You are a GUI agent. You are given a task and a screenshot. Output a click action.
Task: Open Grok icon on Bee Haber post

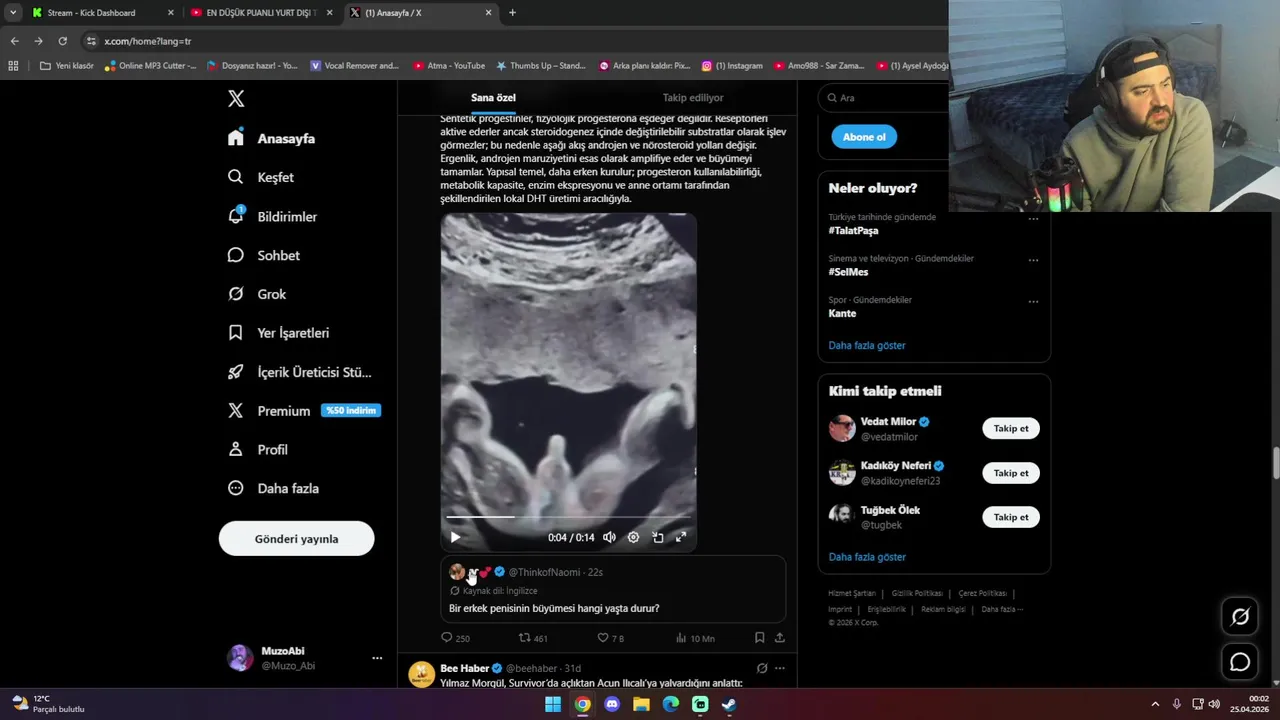(762, 668)
